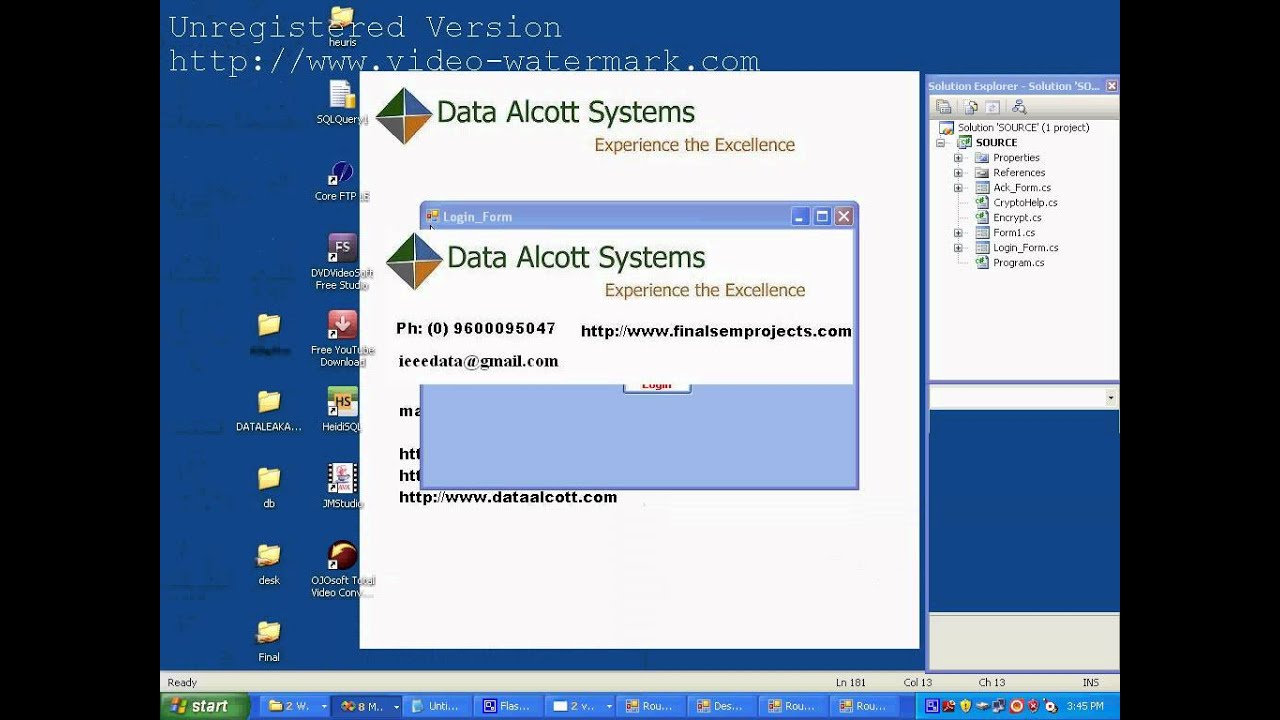Click the View Class Diagram toolbar icon
Viewport: 1280px width, 720px height.
click(x=1019, y=107)
